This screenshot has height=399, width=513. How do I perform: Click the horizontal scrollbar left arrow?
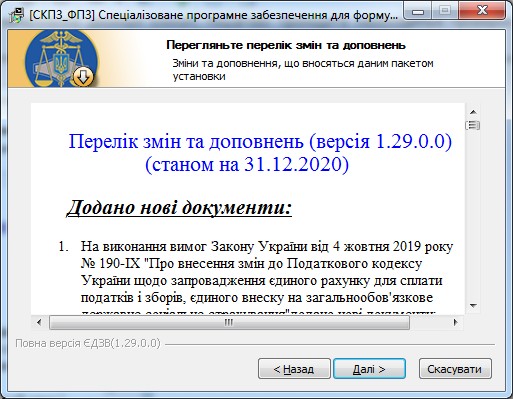[39, 322]
